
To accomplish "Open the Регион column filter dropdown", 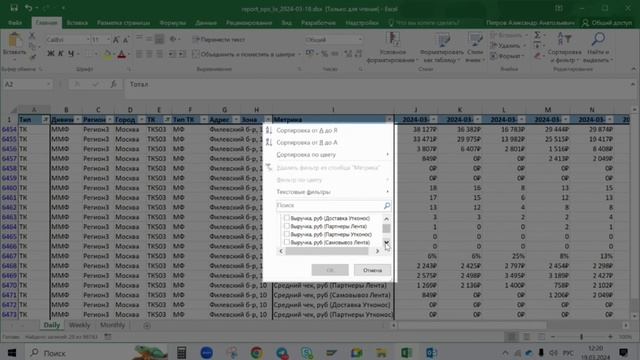I will (109, 120).
